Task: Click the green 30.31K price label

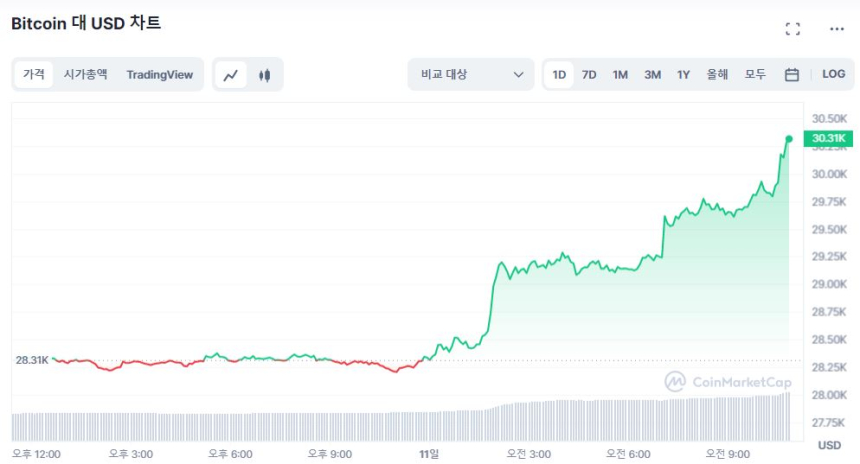Action: (829, 138)
